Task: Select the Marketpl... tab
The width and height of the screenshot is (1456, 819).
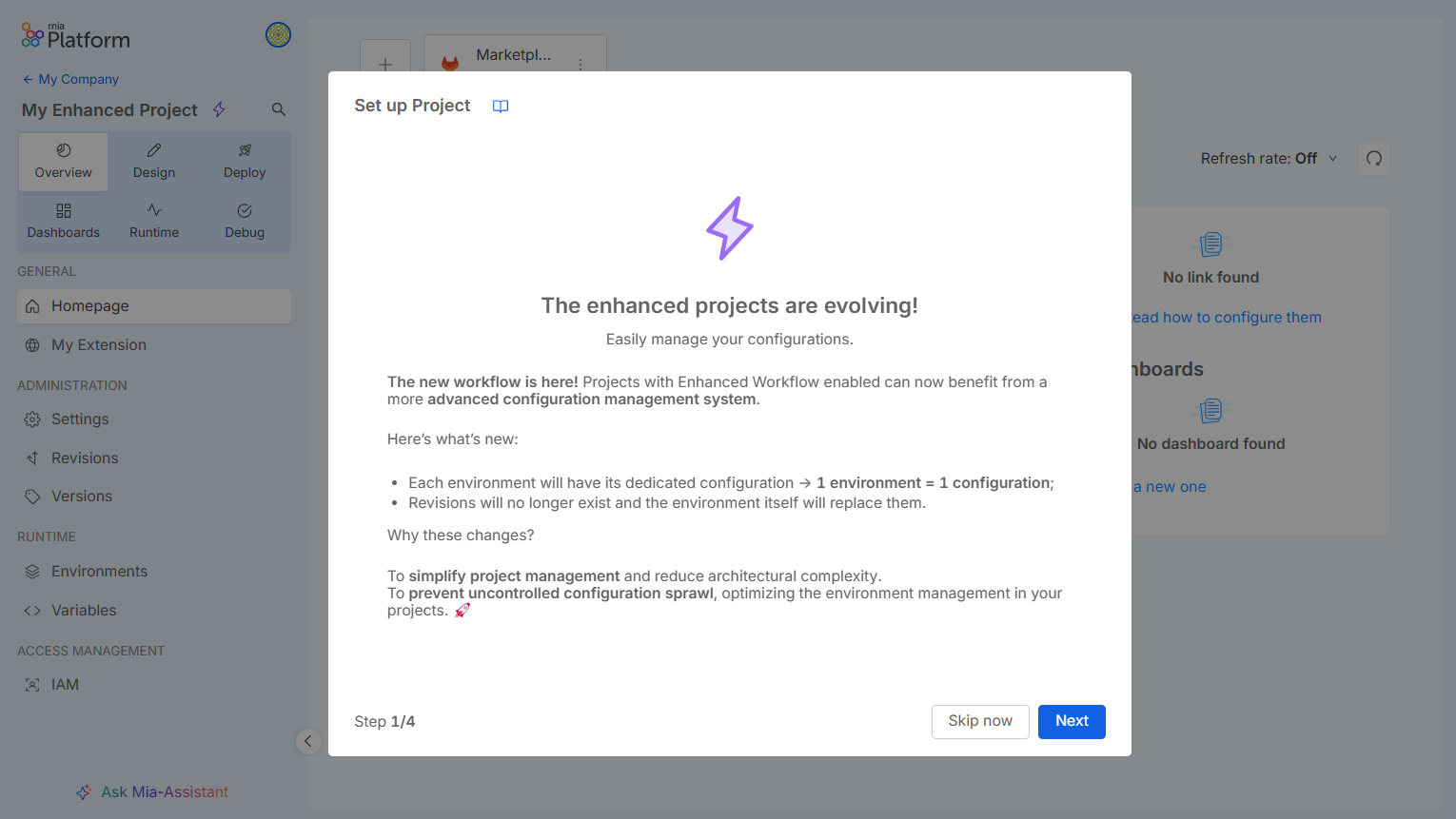Action: click(x=514, y=55)
